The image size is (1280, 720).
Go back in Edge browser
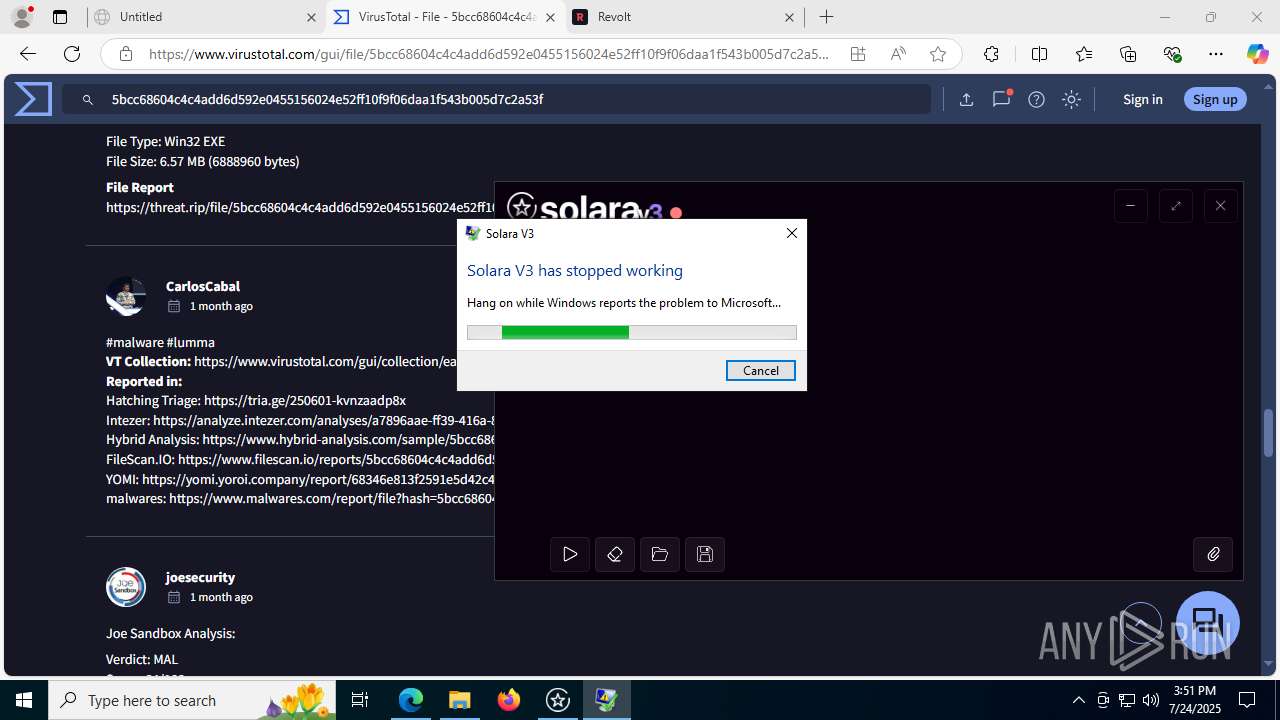[28, 54]
